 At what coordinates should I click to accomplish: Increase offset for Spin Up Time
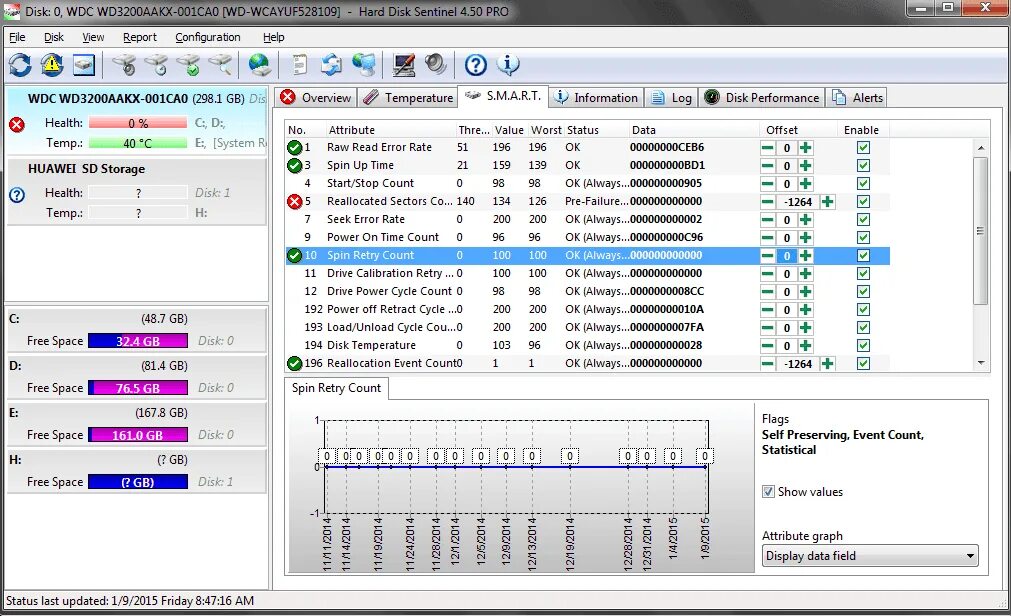coord(805,166)
